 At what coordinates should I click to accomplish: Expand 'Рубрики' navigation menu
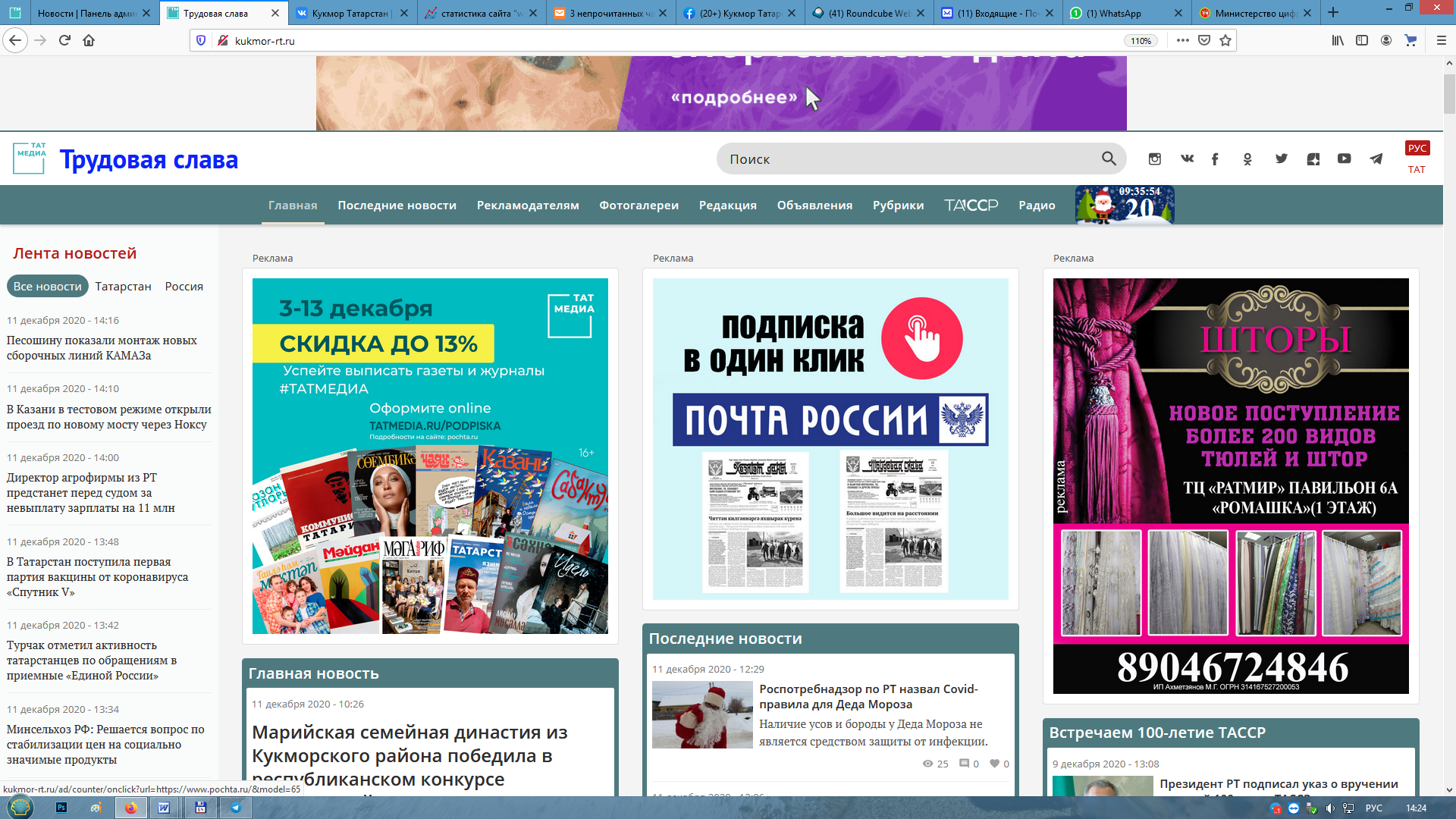[898, 205]
